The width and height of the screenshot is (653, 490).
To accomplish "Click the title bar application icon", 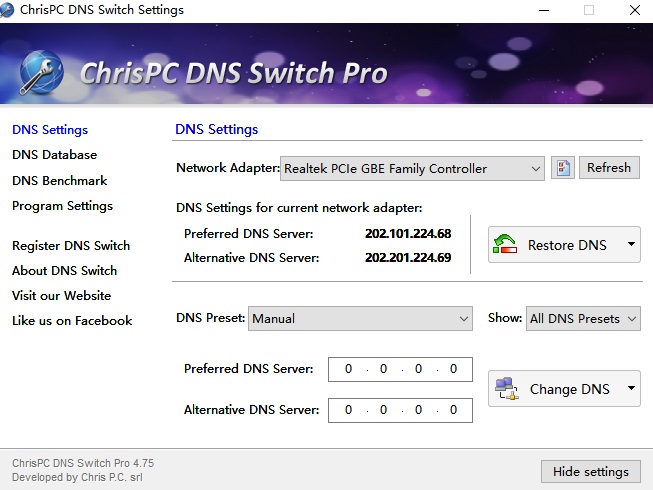I will 7,10.
